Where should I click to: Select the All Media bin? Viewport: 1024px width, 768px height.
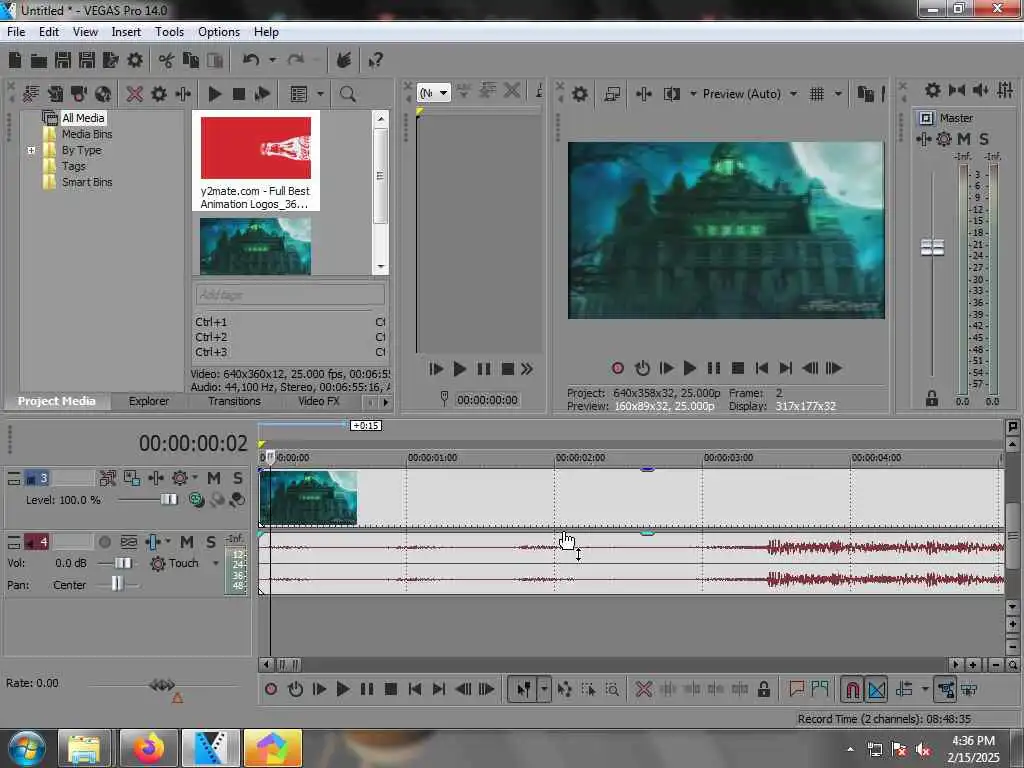pos(83,118)
